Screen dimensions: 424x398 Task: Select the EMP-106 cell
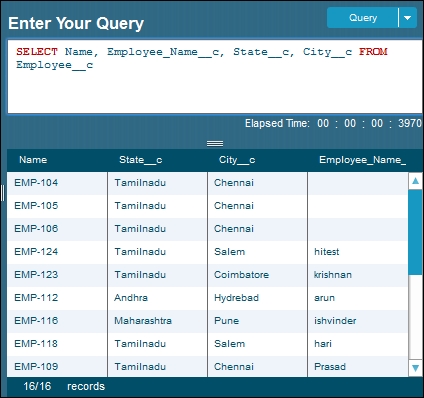pos(57,229)
